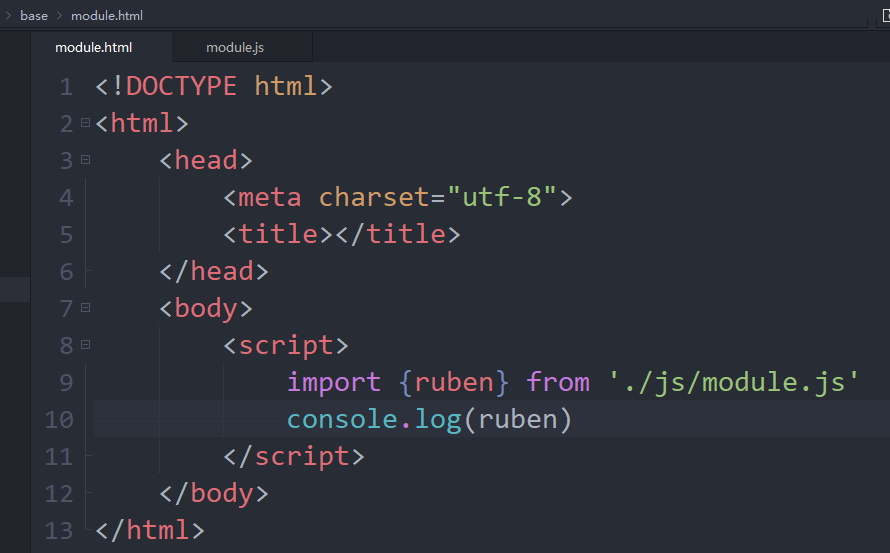The height and width of the screenshot is (553, 890).
Task: Click the './js/module.js' import path string
Action: click(734, 382)
